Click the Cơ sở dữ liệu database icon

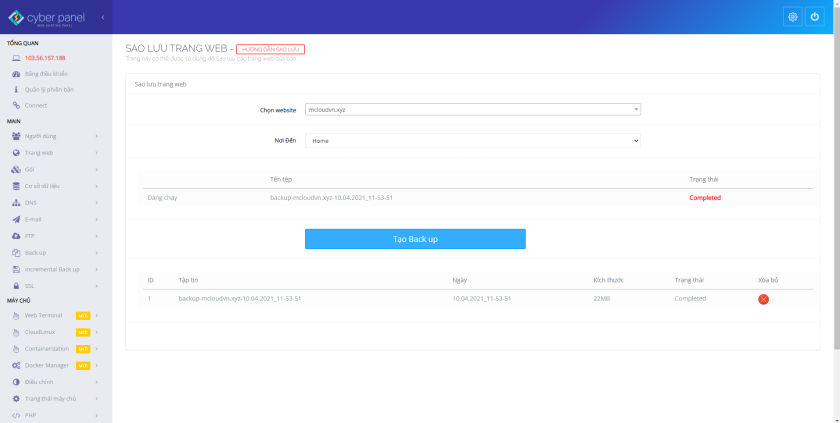coord(16,186)
